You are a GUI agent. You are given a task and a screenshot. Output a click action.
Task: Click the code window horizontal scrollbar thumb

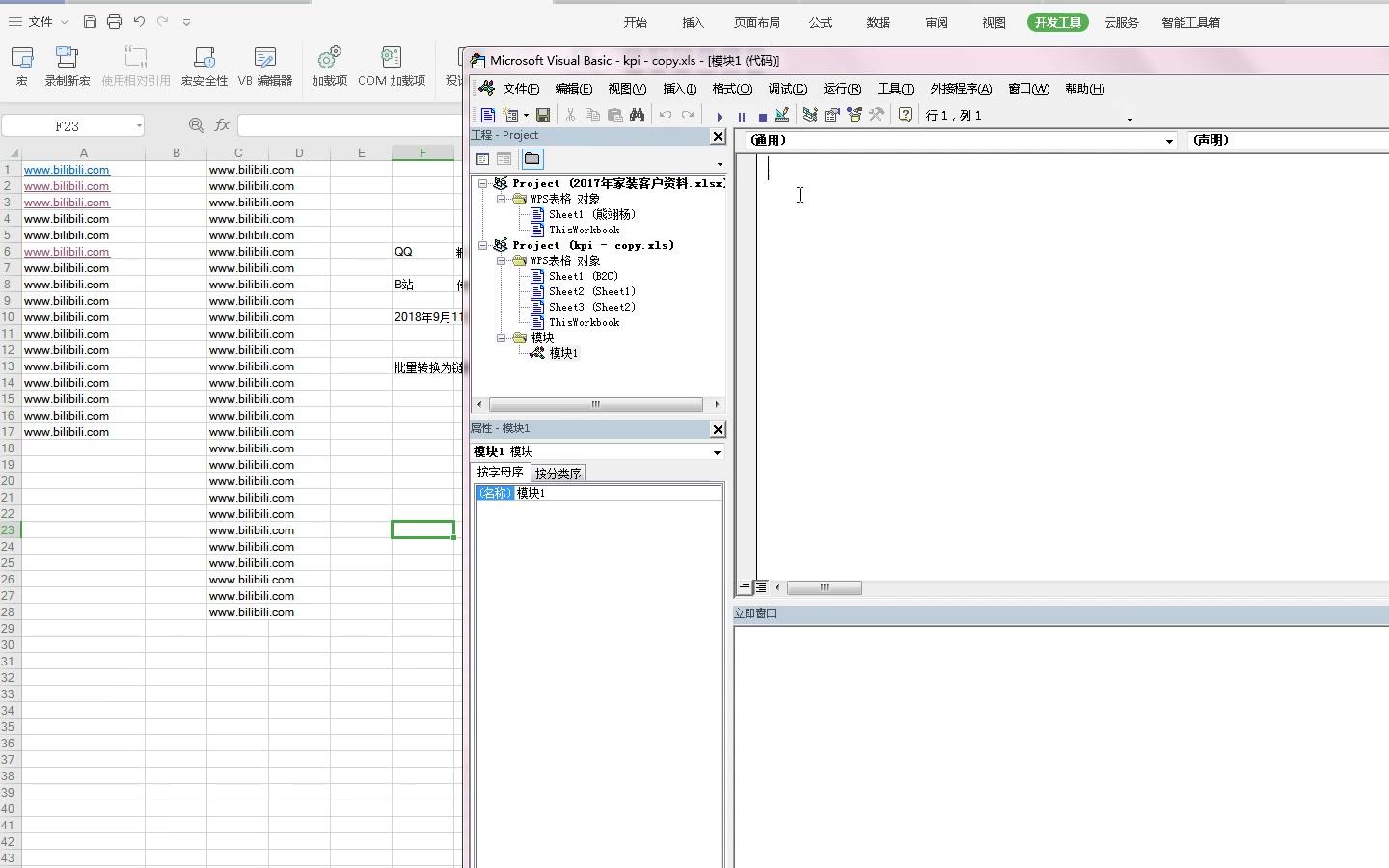coord(825,587)
